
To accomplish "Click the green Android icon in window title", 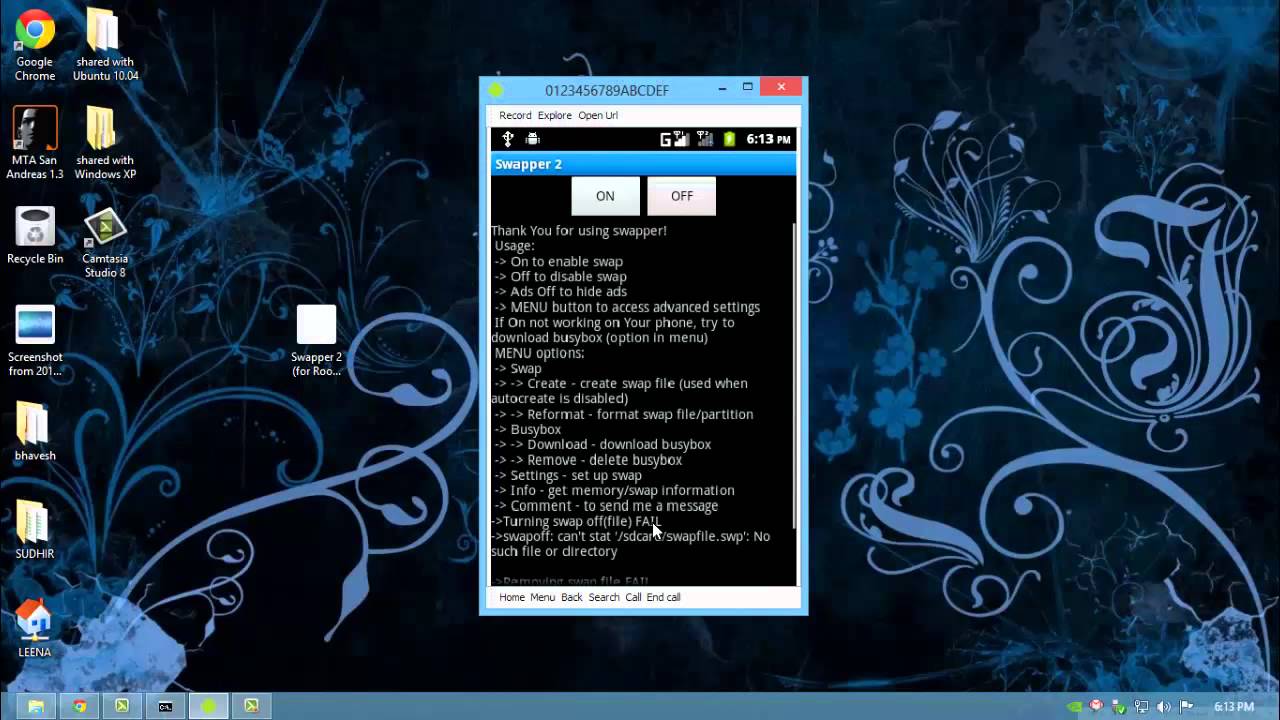I will [495, 90].
